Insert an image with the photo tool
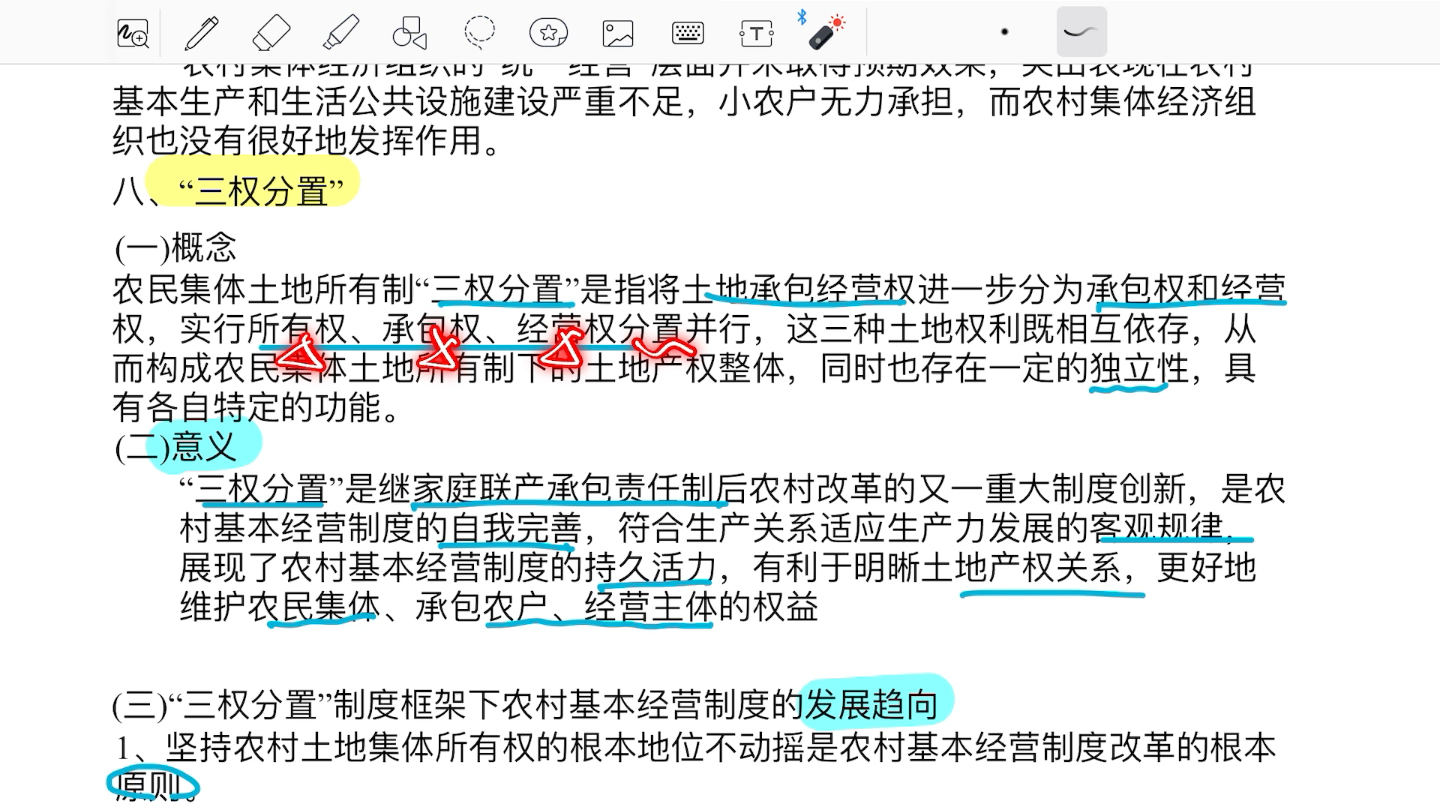 (618, 33)
